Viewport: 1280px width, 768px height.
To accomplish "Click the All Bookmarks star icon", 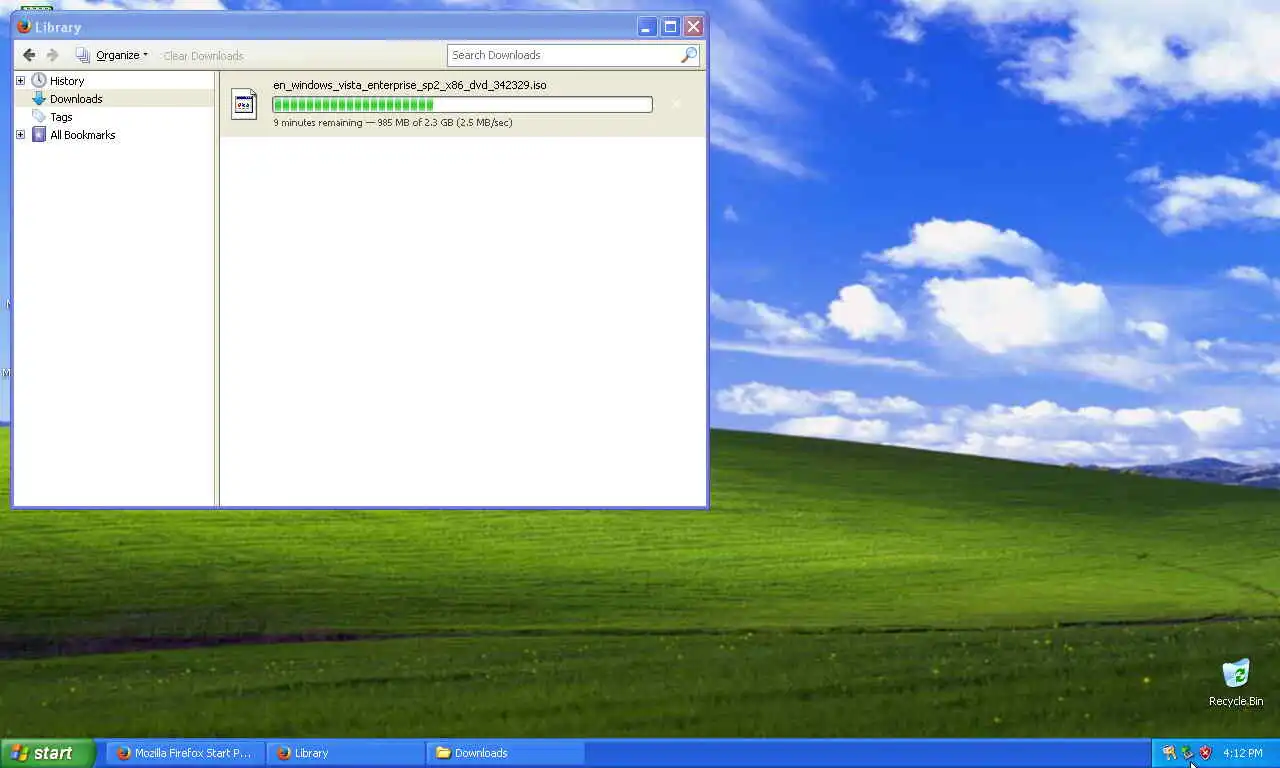I will tap(39, 134).
